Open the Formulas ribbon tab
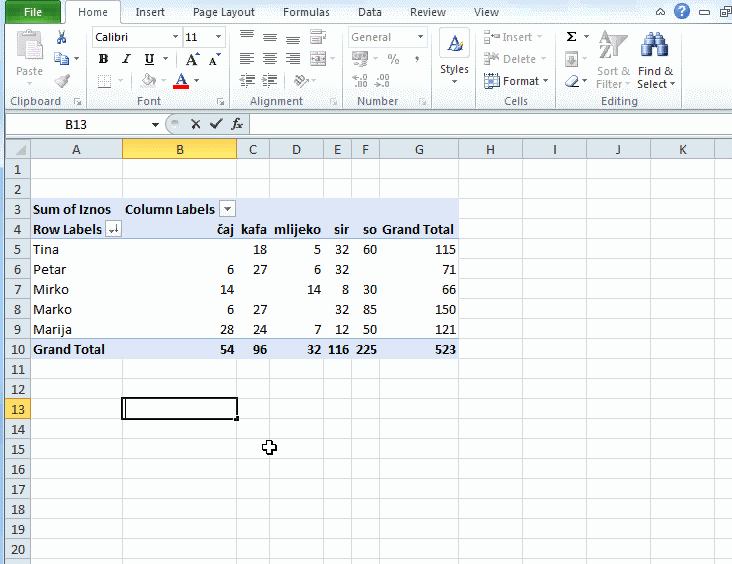This screenshot has width=732, height=564. pos(306,12)
